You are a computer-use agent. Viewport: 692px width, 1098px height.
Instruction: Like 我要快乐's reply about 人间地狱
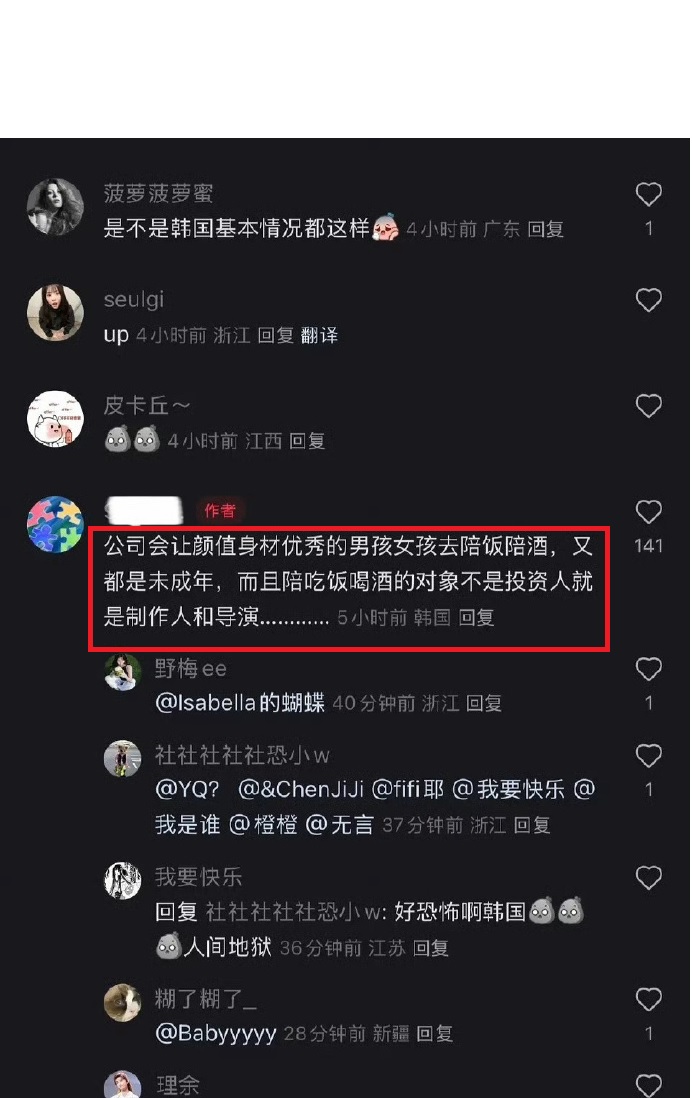[648, 877]
